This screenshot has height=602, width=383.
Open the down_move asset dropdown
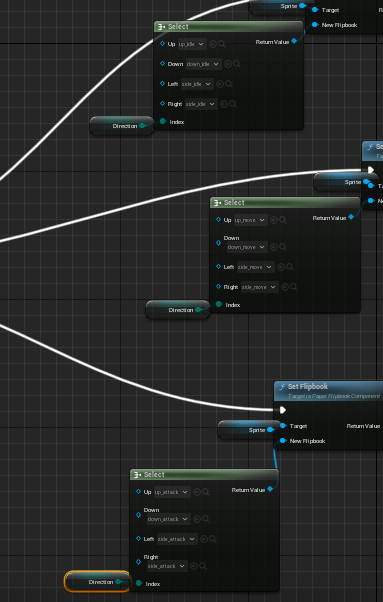(x=247, y=247)
